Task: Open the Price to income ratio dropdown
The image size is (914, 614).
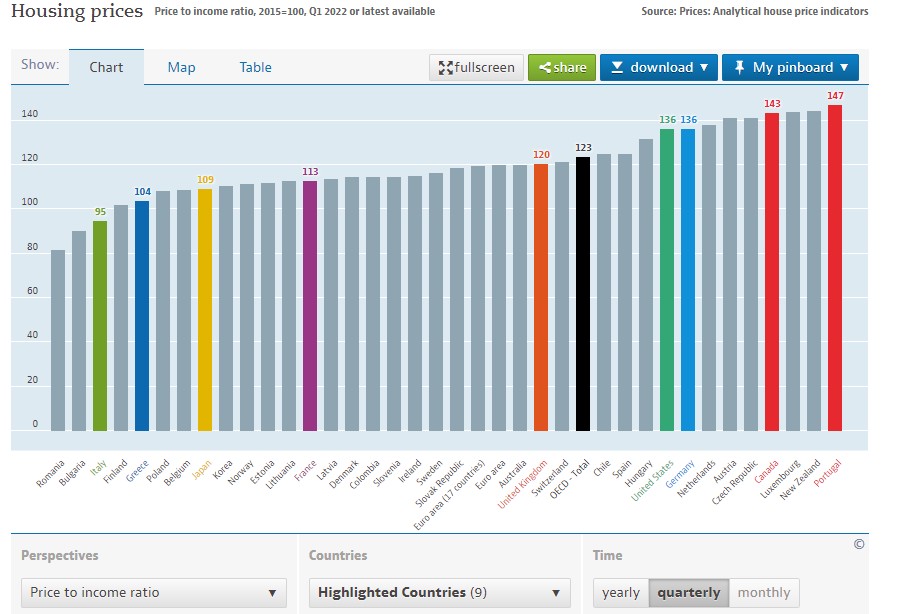Action: click(x=153, y=592)
